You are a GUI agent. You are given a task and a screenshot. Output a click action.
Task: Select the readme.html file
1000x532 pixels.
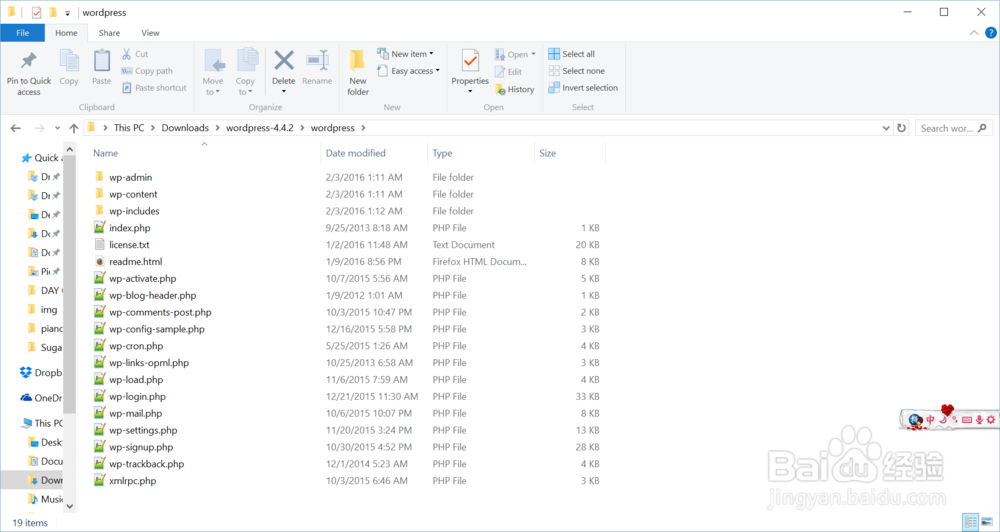135,262
